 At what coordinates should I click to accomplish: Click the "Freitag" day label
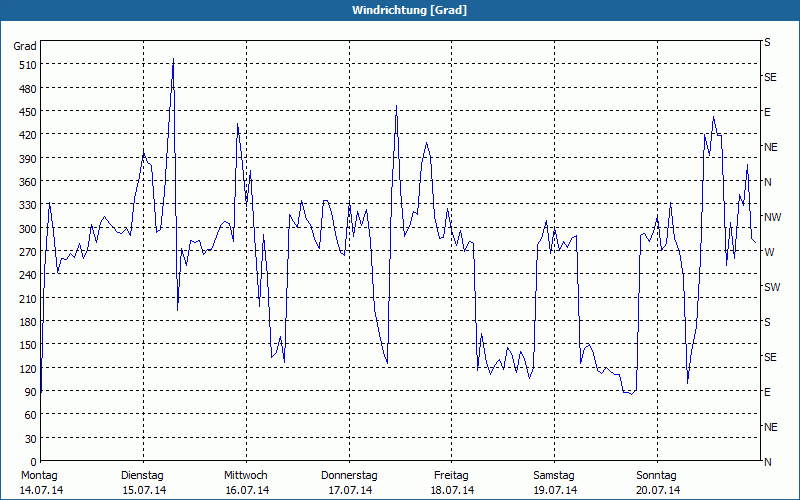coord(452,476)
